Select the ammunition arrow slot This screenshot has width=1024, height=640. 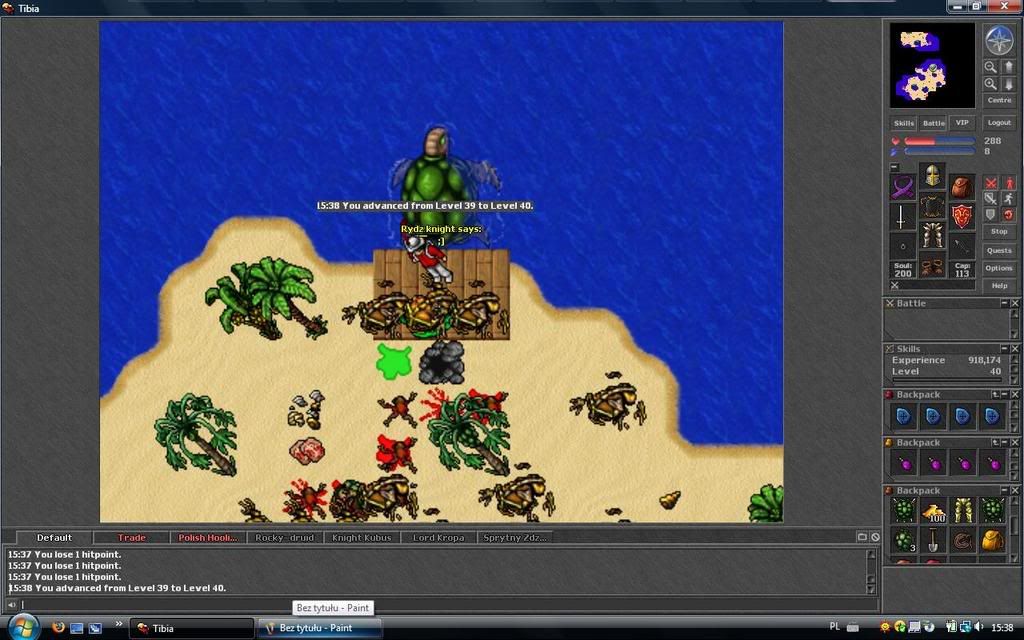[x=962, y=247]
